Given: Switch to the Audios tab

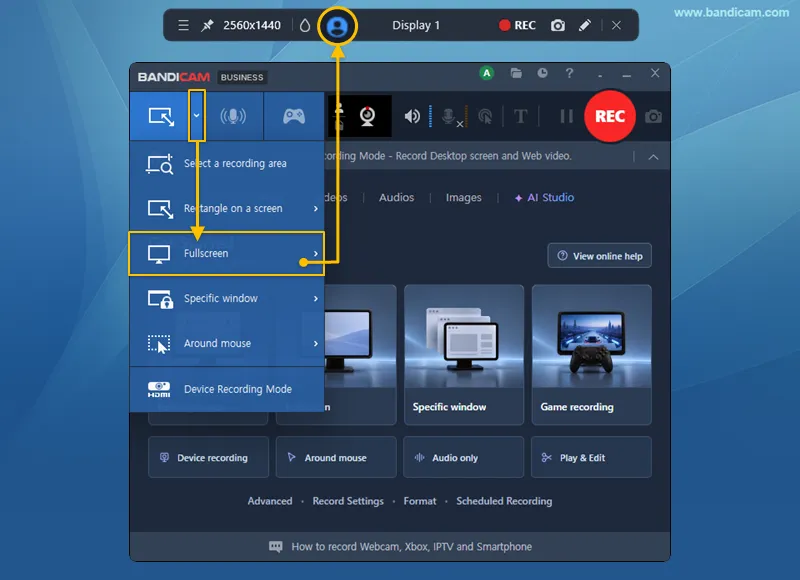Looking at the screenshot, I should point(396,197).
